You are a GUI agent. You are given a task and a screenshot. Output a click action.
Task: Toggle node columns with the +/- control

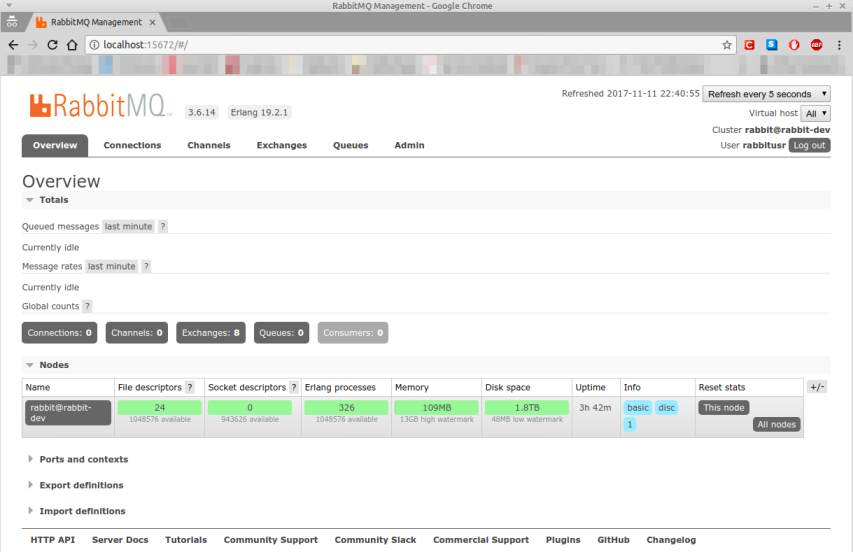pos(816,387)
